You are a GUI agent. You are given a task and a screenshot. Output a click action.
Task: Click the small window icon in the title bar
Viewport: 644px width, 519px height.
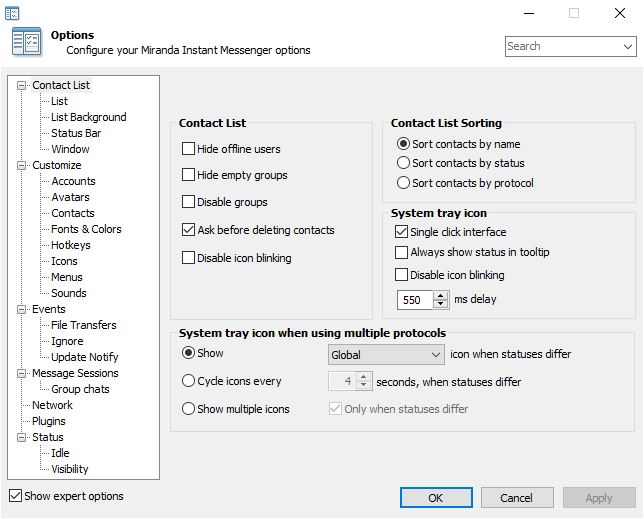click(x=12, y=14)
